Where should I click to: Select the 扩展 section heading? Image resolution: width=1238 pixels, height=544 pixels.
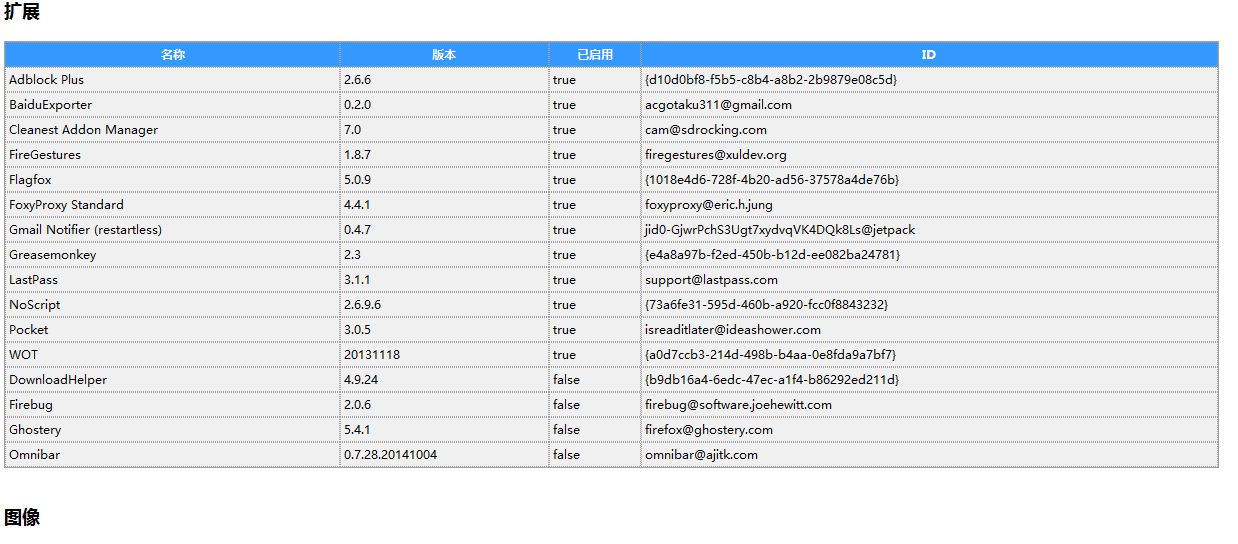[22, 12]
